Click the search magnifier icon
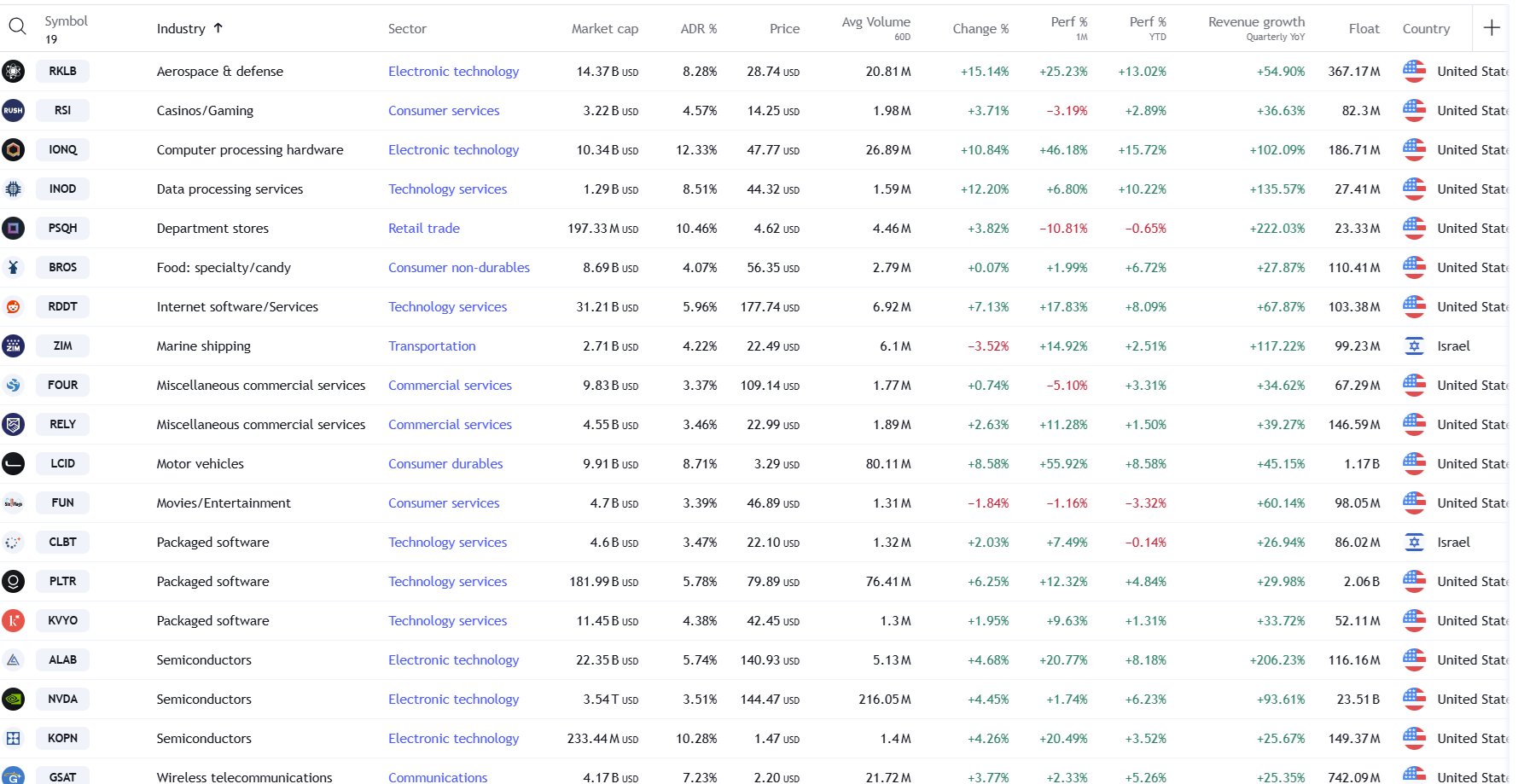 tap(17, 26)
